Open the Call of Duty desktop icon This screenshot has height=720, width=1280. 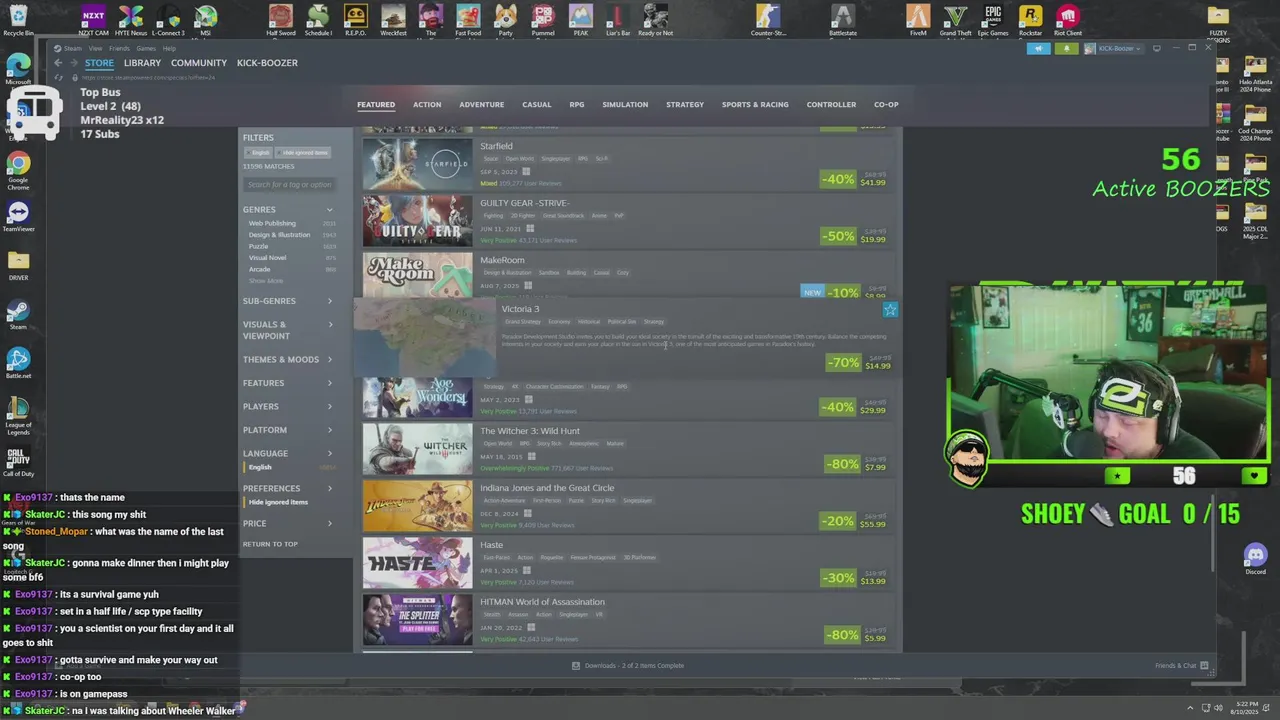(18, 462)
